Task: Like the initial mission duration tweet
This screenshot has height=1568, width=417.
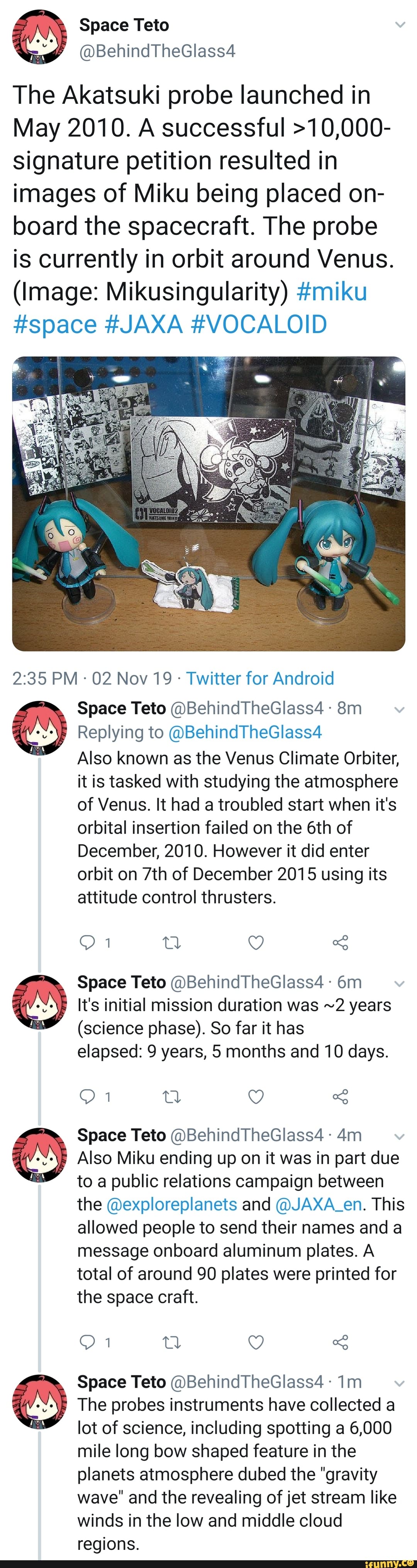Action: click(256, 1097)
